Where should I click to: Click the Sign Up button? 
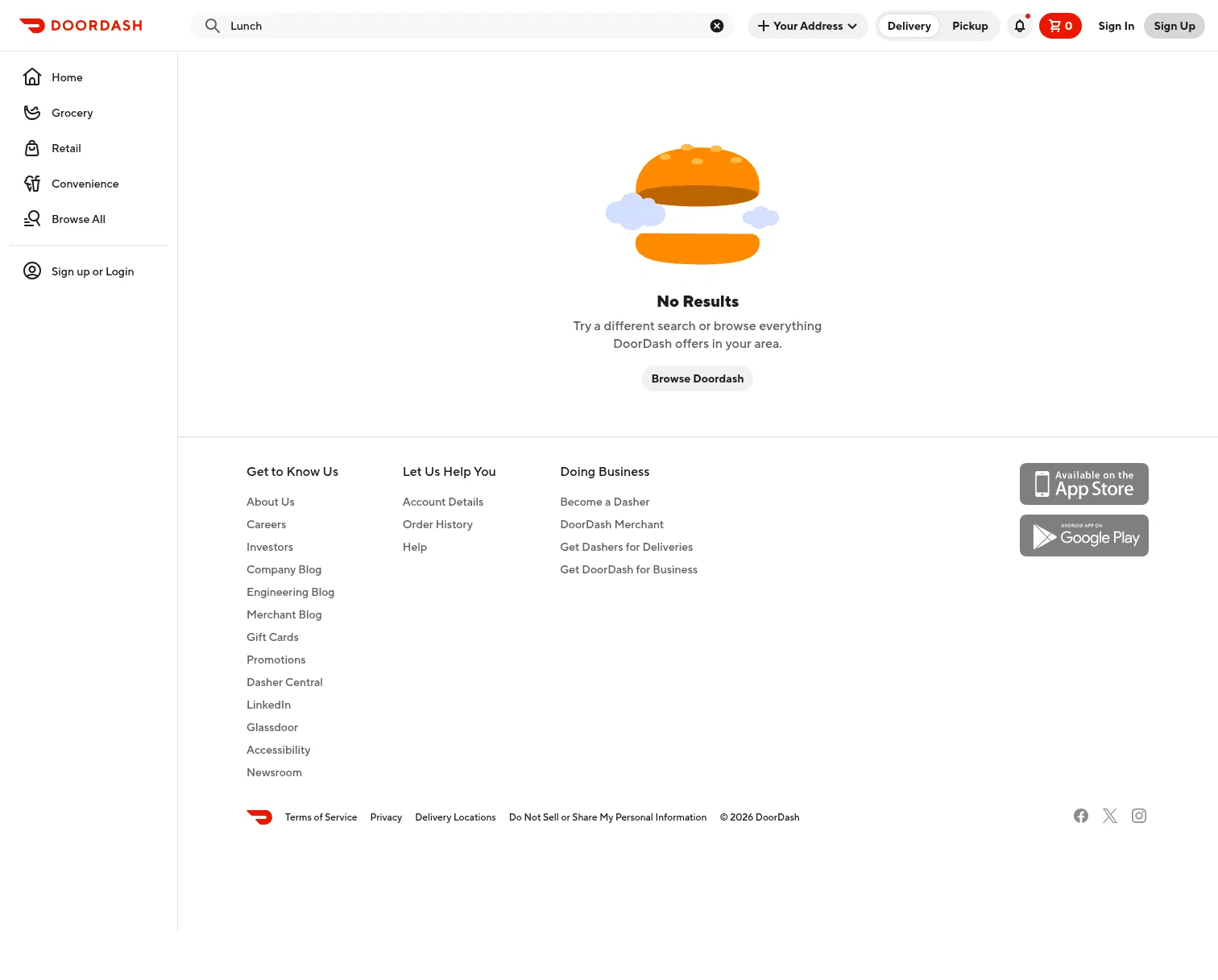[x=1174, y=26]
